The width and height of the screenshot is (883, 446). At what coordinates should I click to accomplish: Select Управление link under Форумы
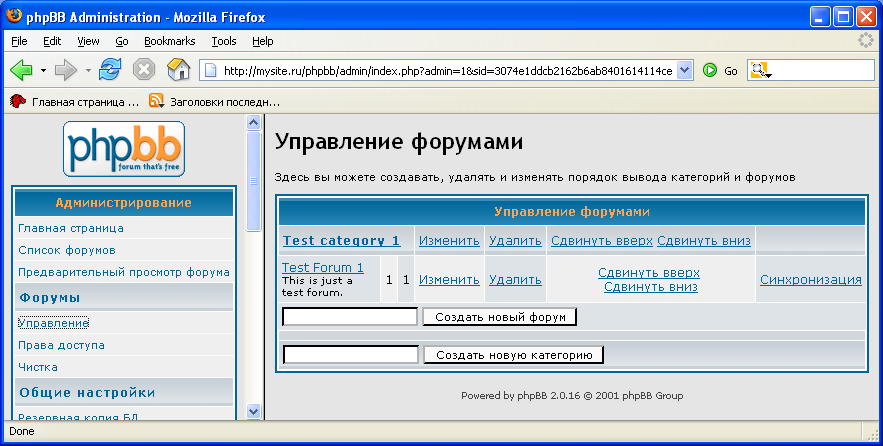click(x=53, y=323)
